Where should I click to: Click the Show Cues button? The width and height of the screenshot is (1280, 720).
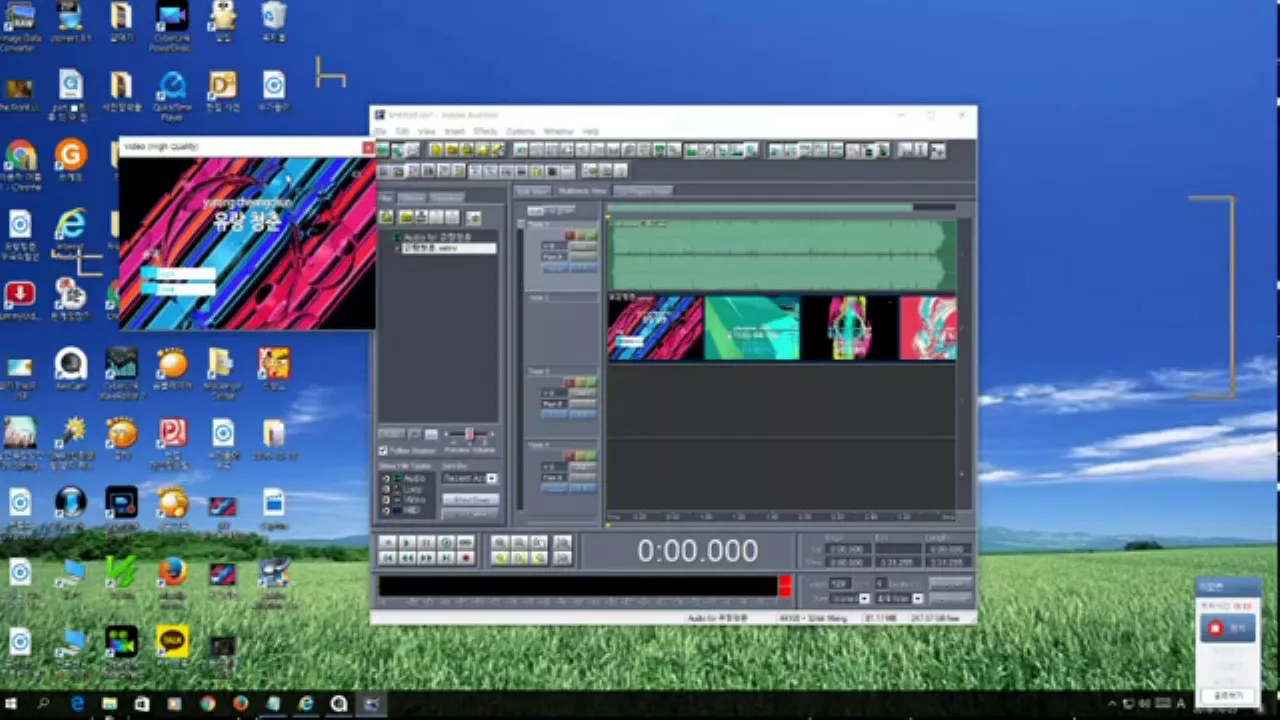point(470,499)
